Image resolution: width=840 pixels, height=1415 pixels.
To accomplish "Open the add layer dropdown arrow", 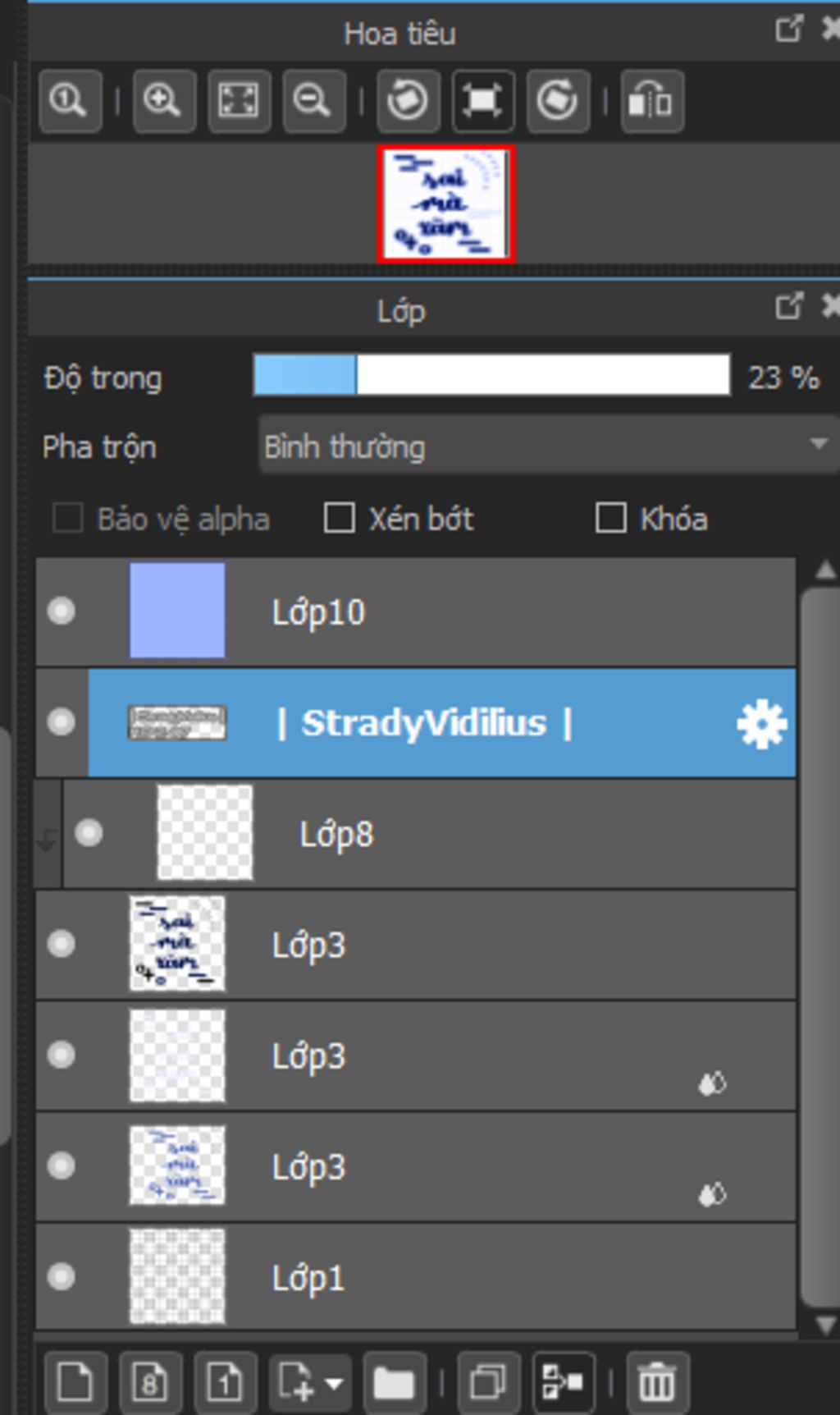I will pos(334,1384).
